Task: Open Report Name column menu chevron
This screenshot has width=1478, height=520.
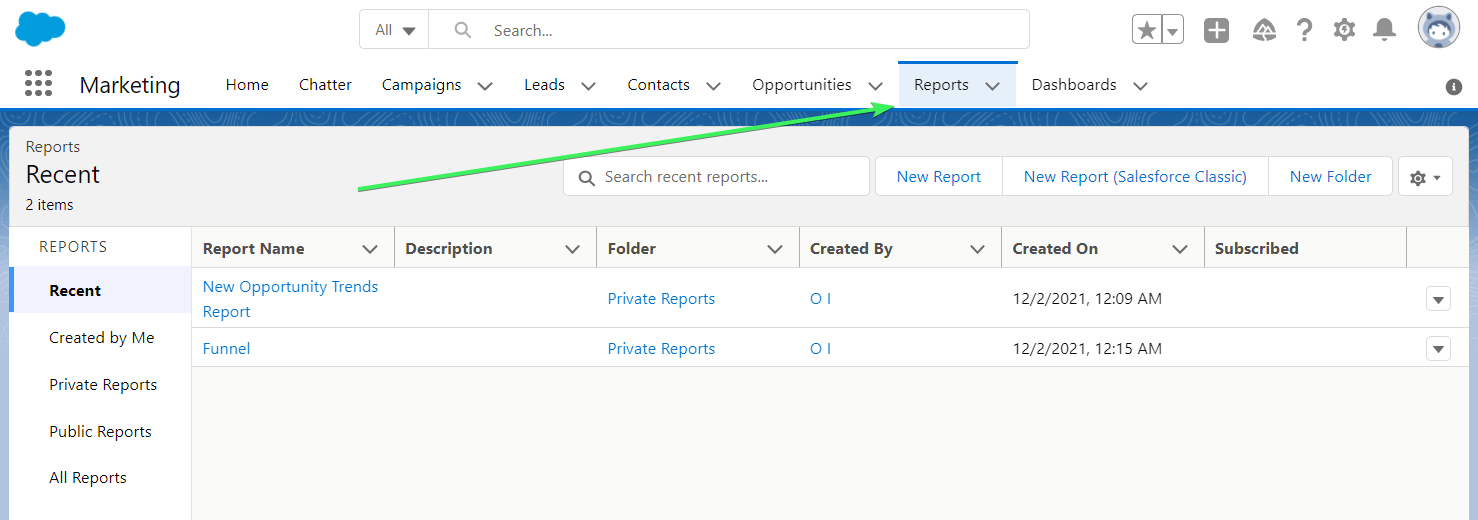Action: click(x=370, y=249)
